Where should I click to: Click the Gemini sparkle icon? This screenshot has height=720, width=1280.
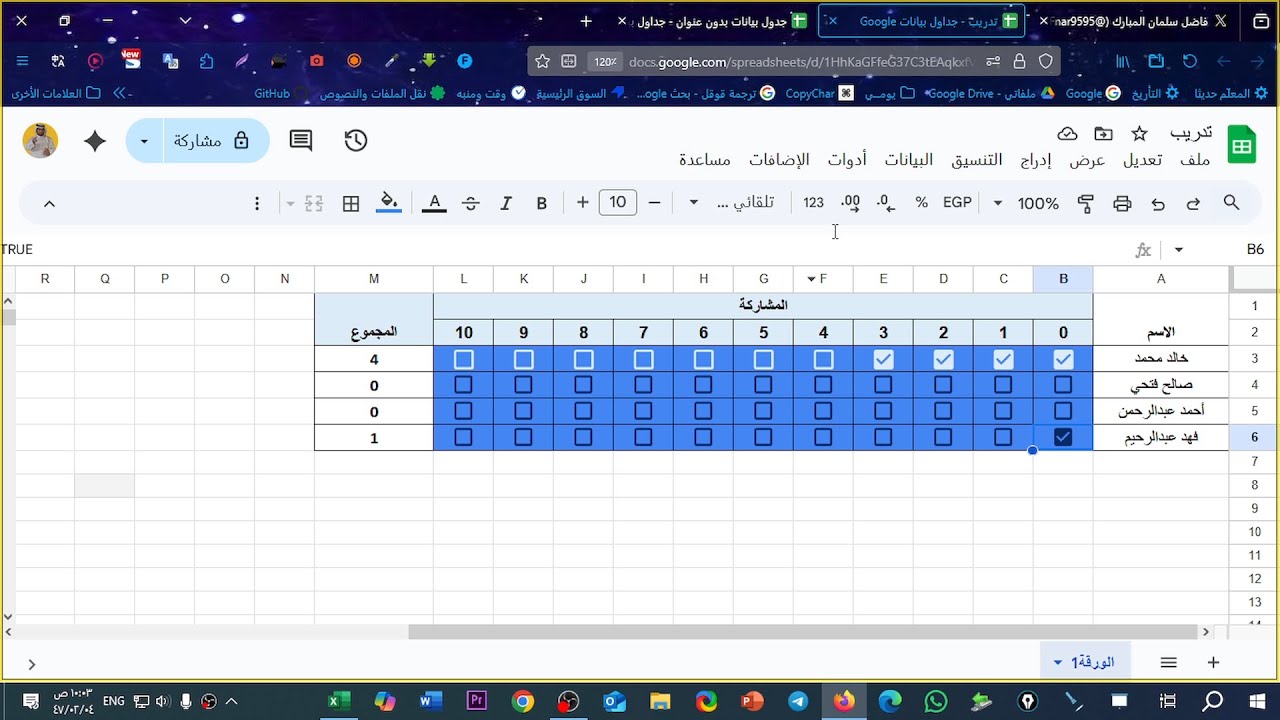(x=95, y=141)
